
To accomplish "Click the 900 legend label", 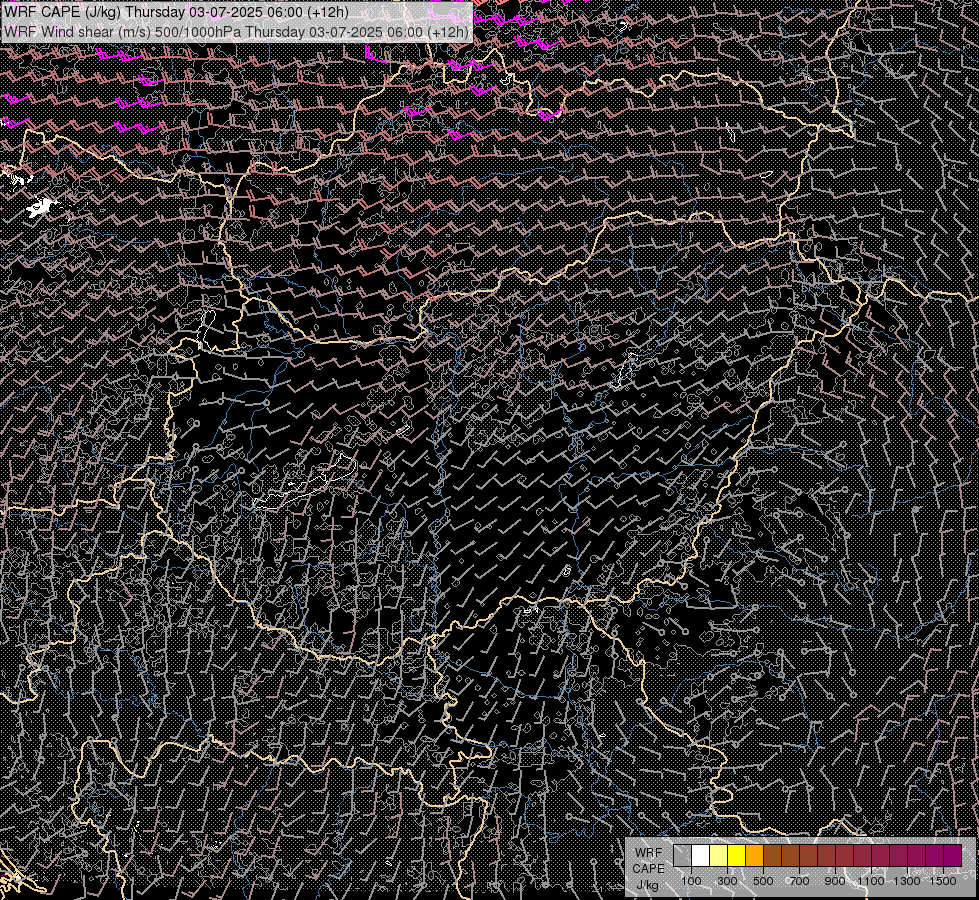I will 835,881.
